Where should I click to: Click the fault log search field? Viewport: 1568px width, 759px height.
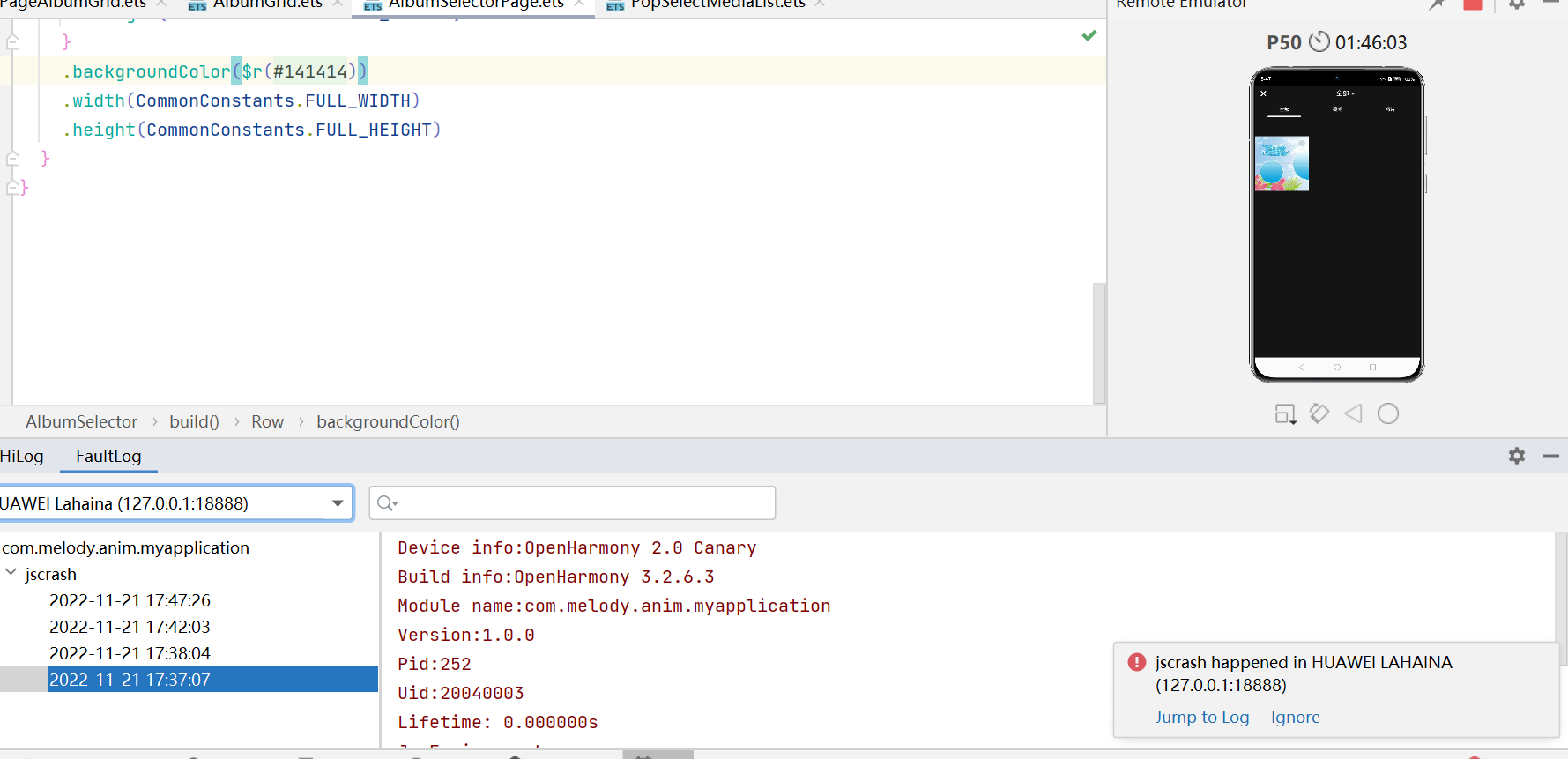click(x=572, y=503)
